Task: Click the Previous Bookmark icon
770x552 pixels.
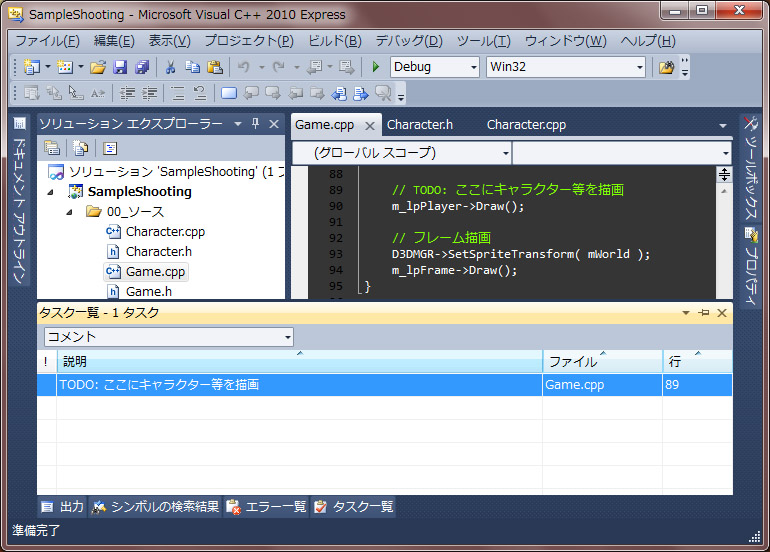Action: 251,93
